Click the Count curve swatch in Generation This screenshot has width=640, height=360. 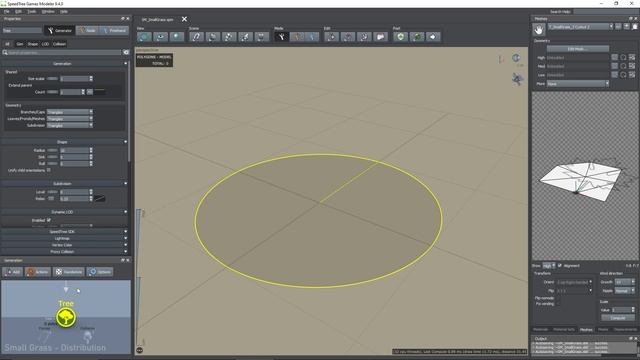coord(100,92)
